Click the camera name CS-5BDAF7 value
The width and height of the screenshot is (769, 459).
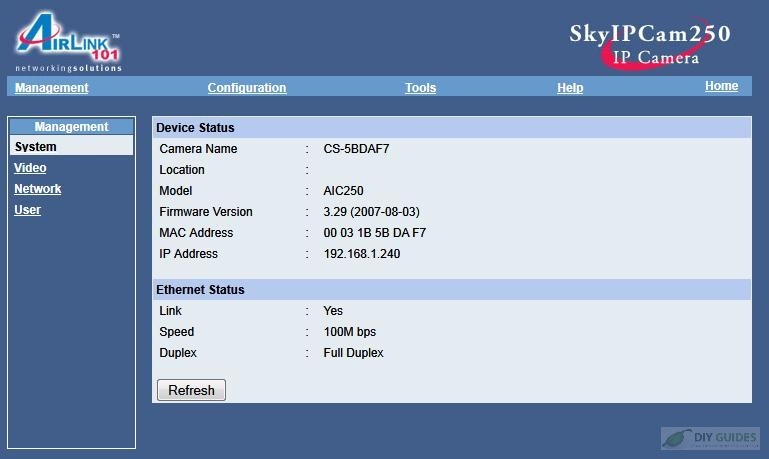(356, 149)
